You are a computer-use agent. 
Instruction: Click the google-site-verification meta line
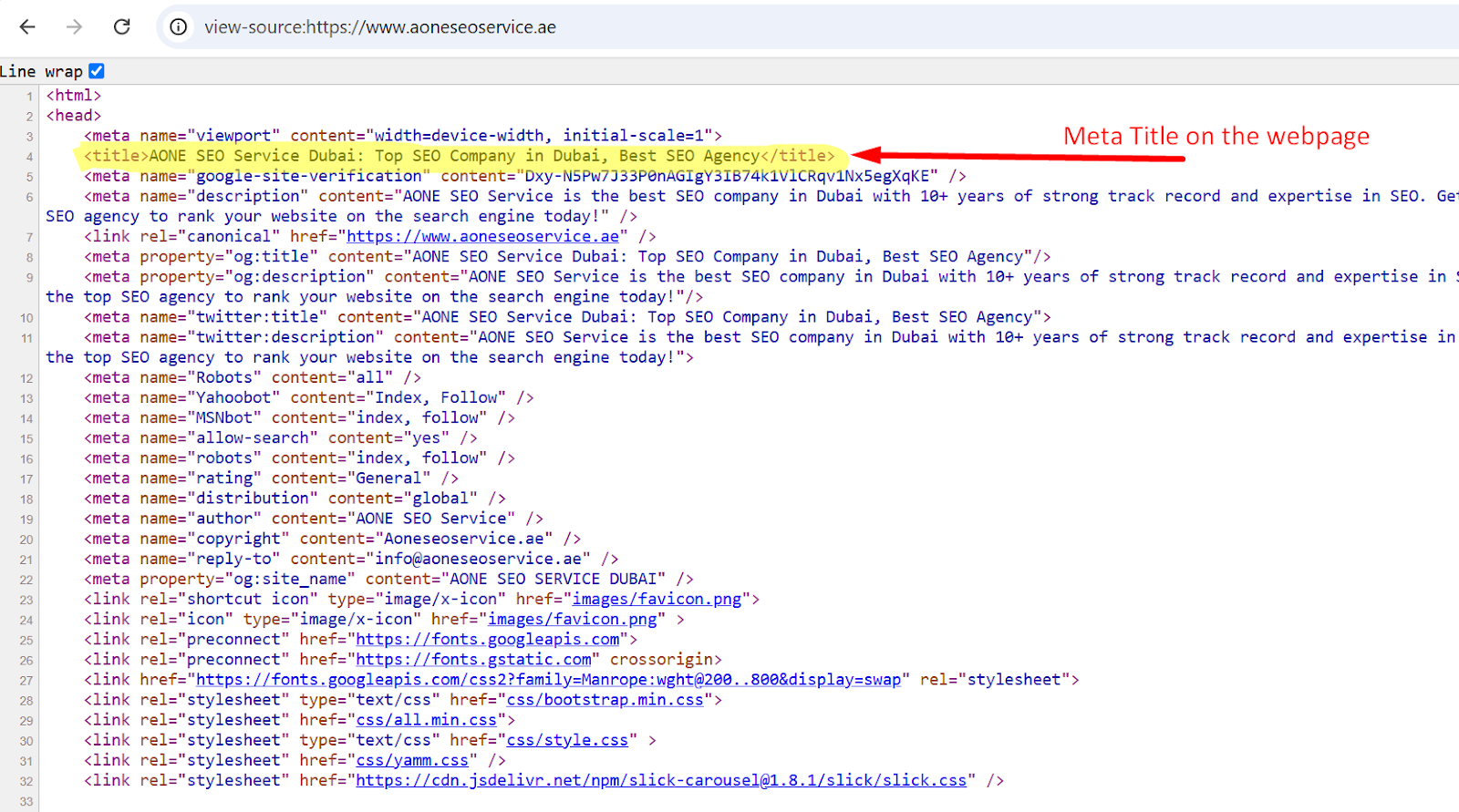tap(525, 175)
